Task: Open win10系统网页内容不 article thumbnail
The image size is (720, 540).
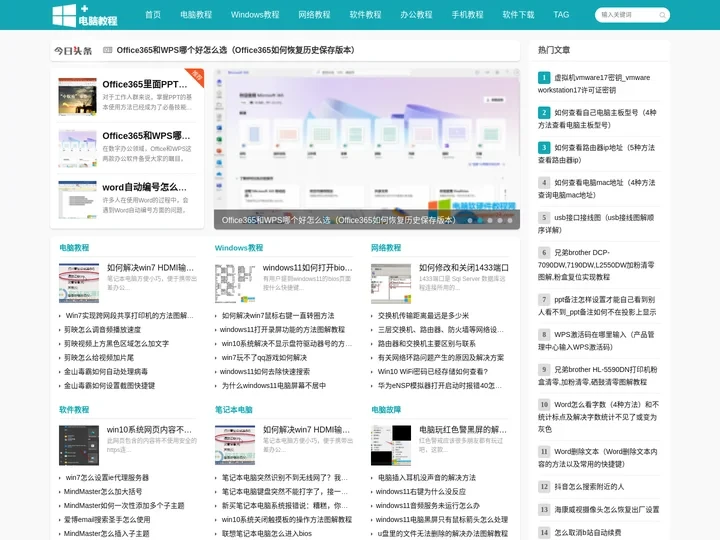Action: click(79, 445)
